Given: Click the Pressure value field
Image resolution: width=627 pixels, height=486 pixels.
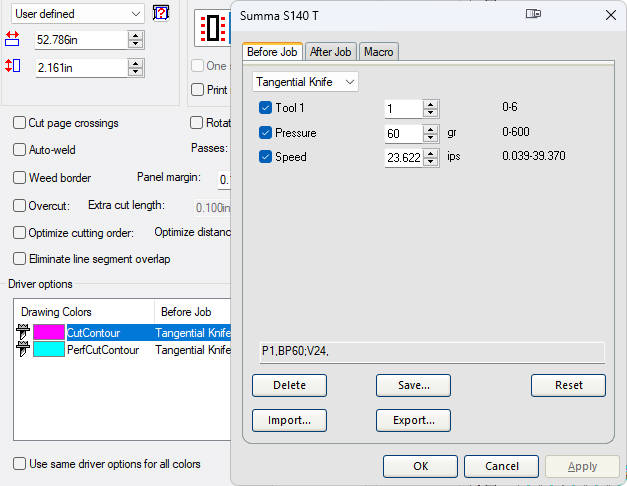Looking at the screenshot, I should [404, 133].
